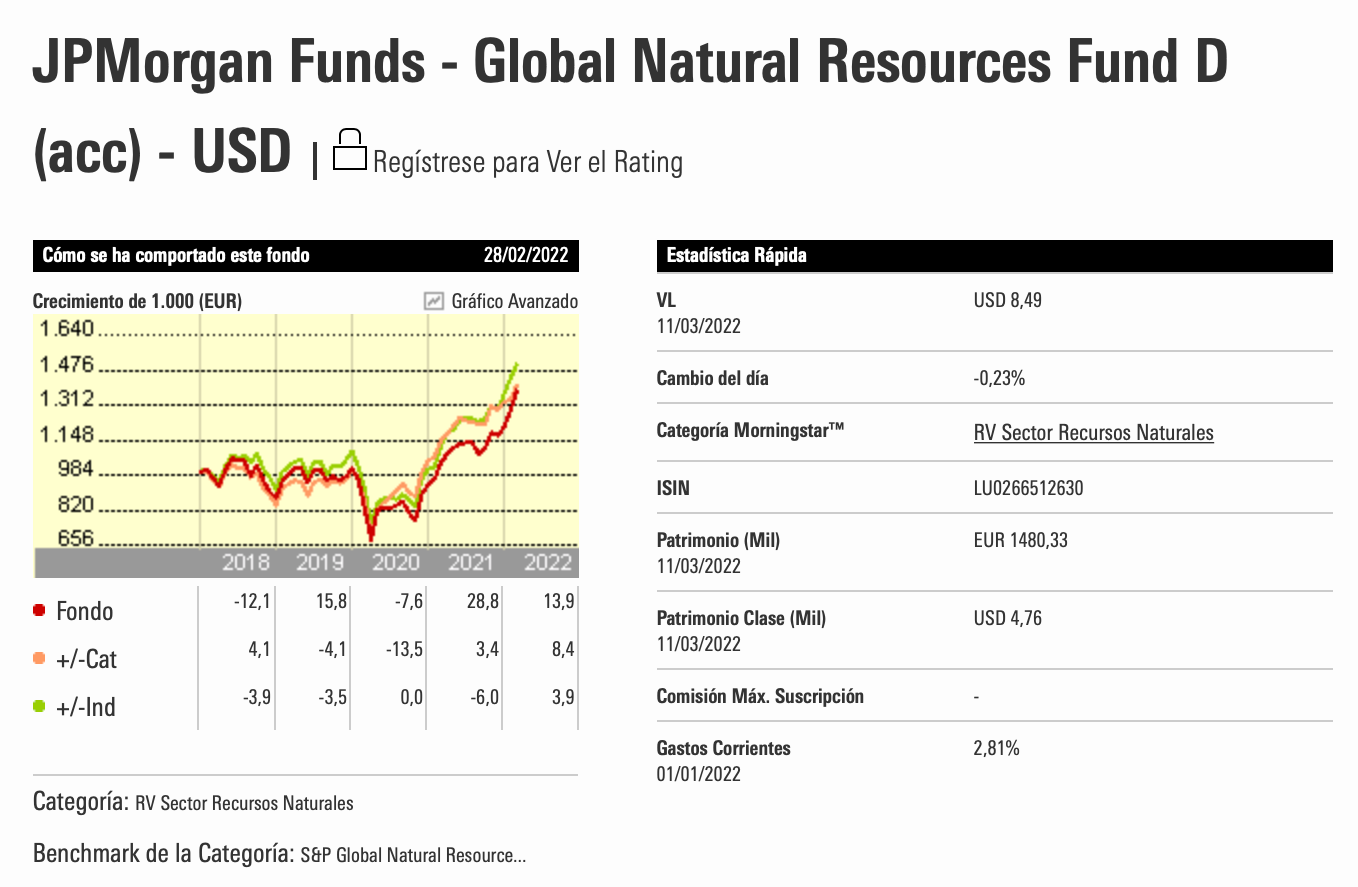This screenshot has height=887, width=1358.
Task: Click the Cambio del día value -0,23%
Action: (999, 379)
